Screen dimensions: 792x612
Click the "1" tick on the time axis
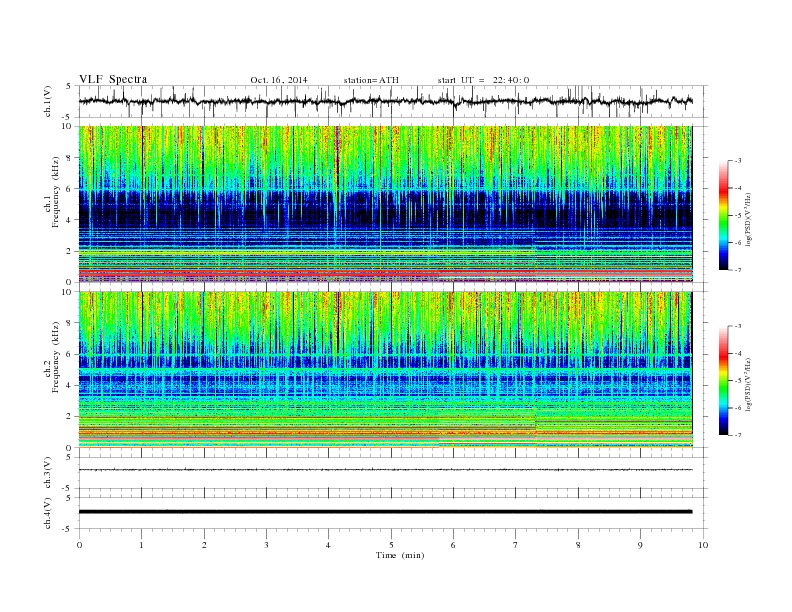pos(141,545)
